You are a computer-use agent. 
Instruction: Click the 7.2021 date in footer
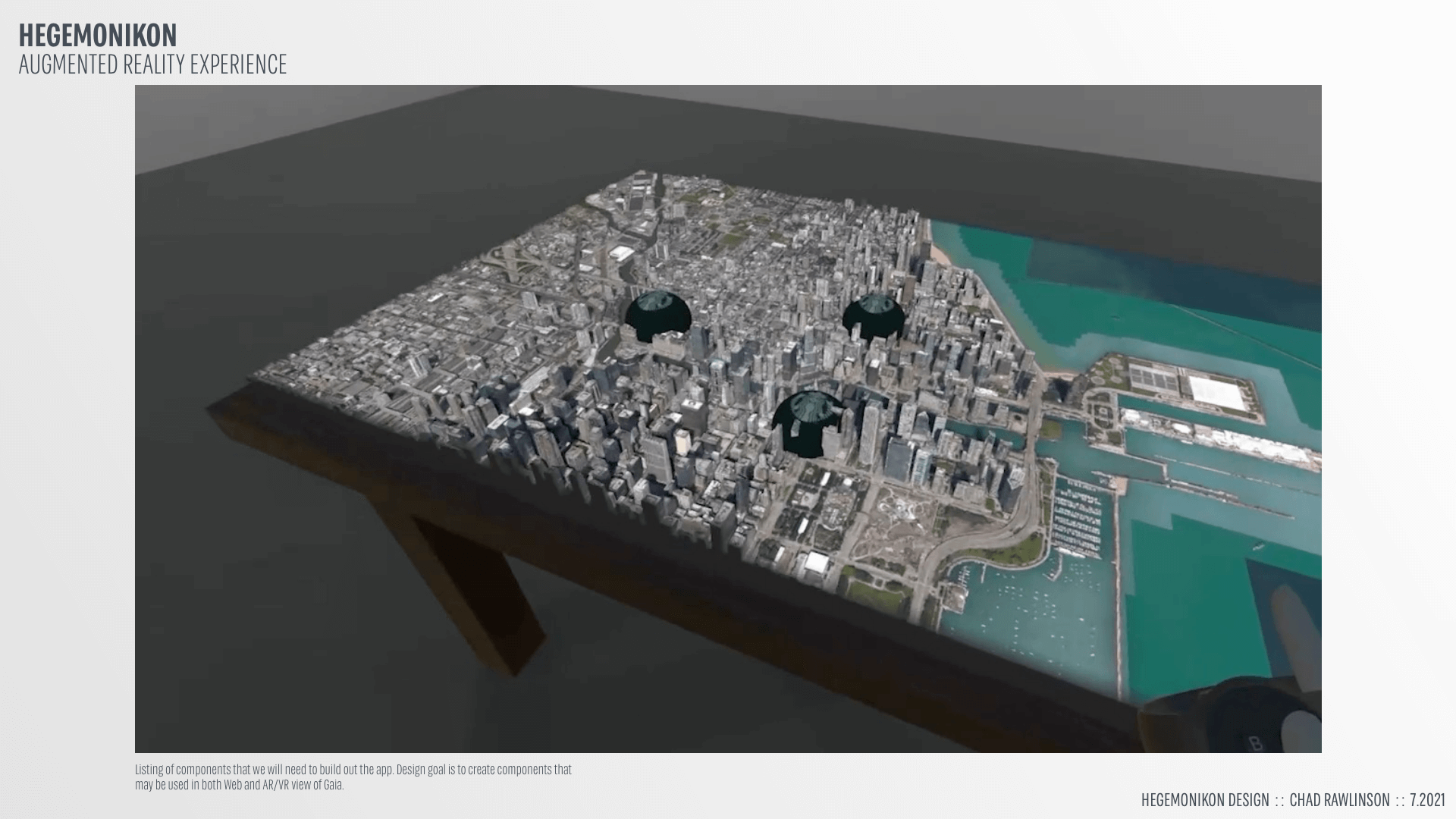click(x=1427, y=800)
